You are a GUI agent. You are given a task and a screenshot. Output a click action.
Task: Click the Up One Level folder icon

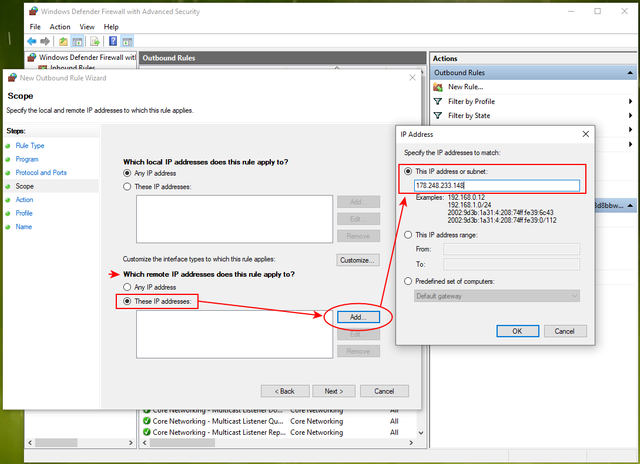[63, 41]
